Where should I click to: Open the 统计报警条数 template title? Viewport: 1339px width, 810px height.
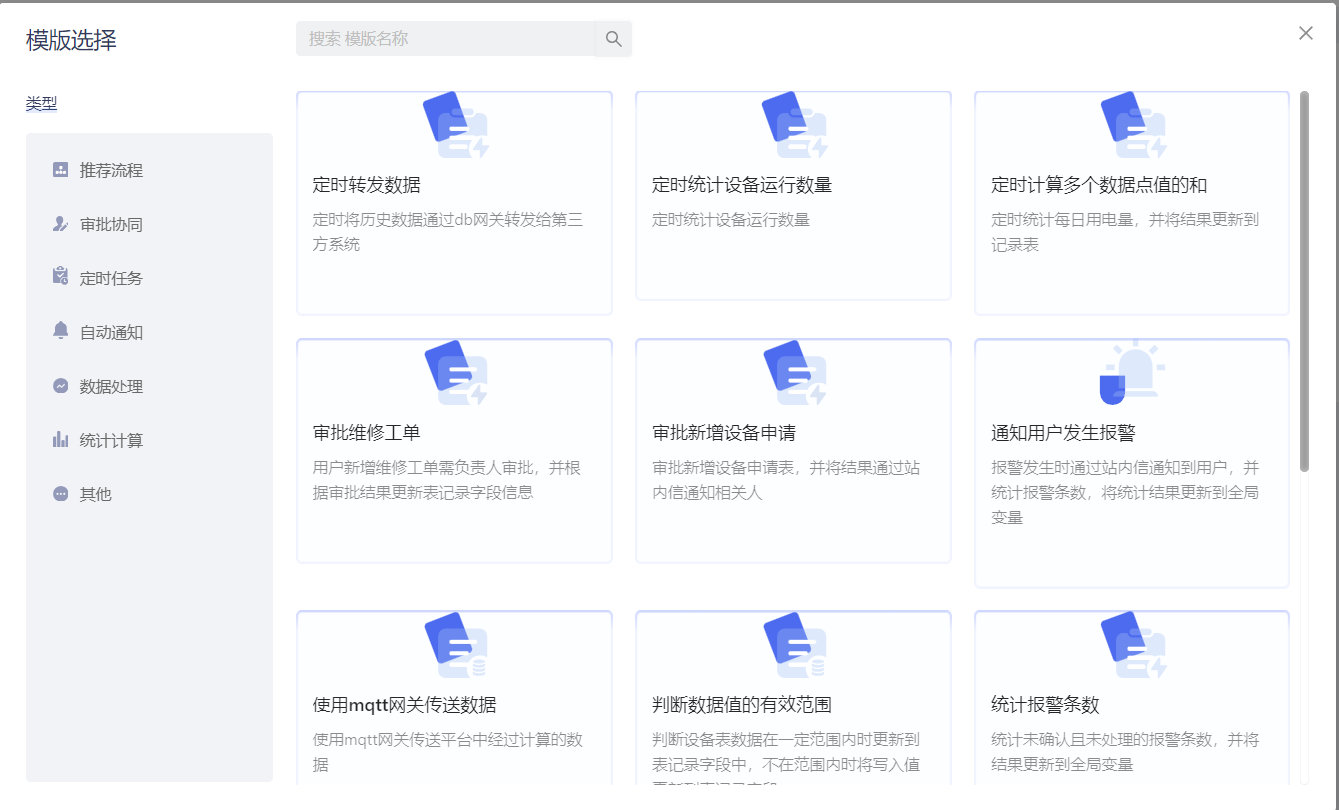pos(1044,705)
